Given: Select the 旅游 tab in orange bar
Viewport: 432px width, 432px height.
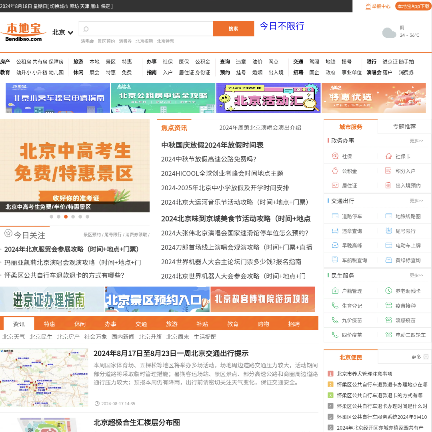Looking at the screenshot, I should (x=172, y=324).
